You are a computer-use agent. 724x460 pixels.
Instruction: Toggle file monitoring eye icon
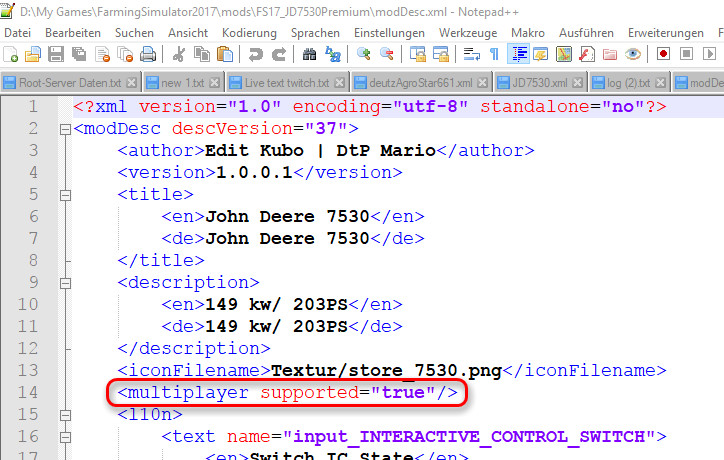tap(633, 54)
